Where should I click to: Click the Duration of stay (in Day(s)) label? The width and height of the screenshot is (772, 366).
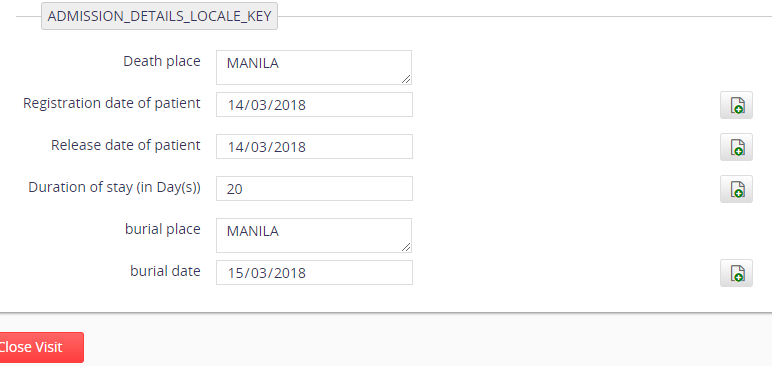tap(115, 188)
